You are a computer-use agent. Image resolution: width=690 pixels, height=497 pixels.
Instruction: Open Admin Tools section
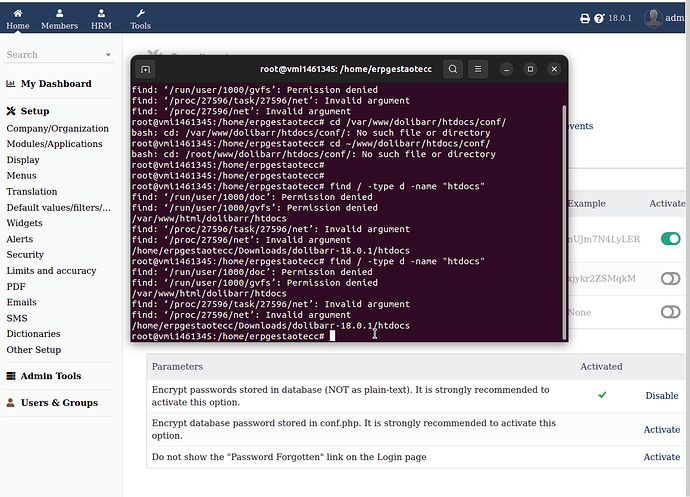51,376
